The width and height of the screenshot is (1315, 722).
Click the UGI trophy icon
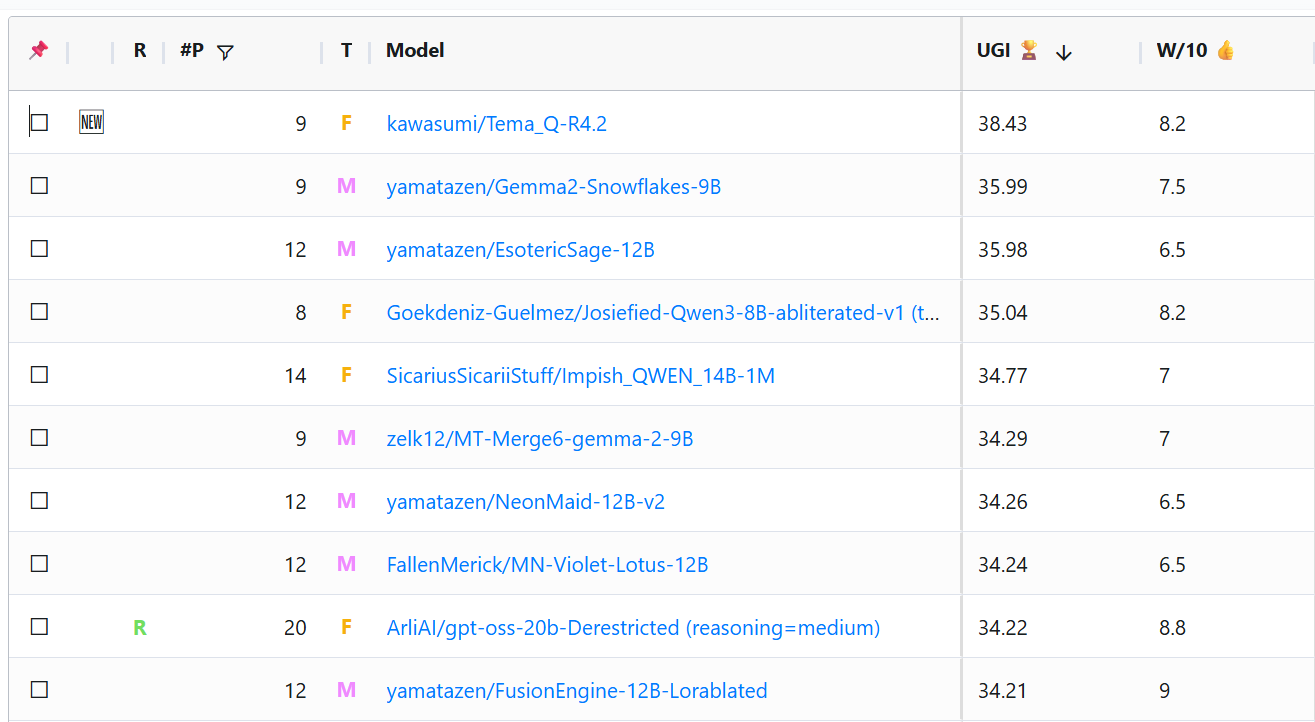pyautogui.click(x=1029, y=51)
